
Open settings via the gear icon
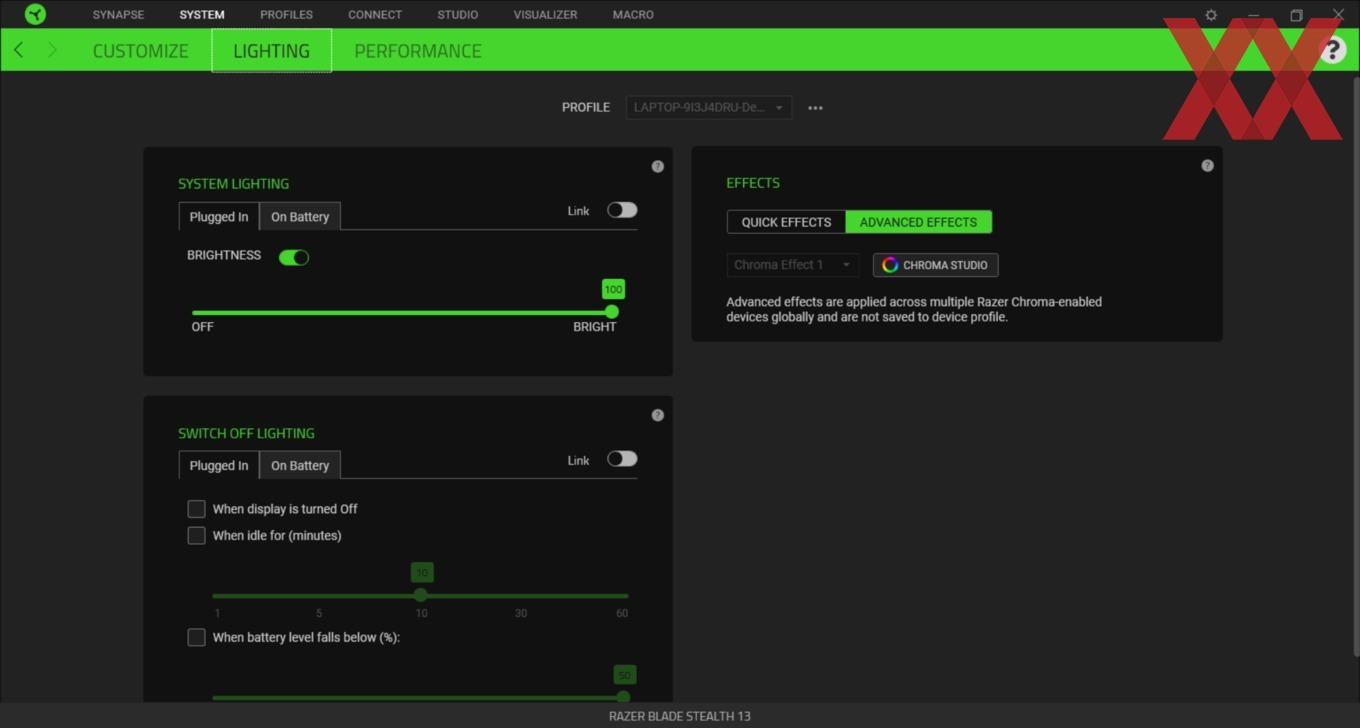tap(1211, 15)
